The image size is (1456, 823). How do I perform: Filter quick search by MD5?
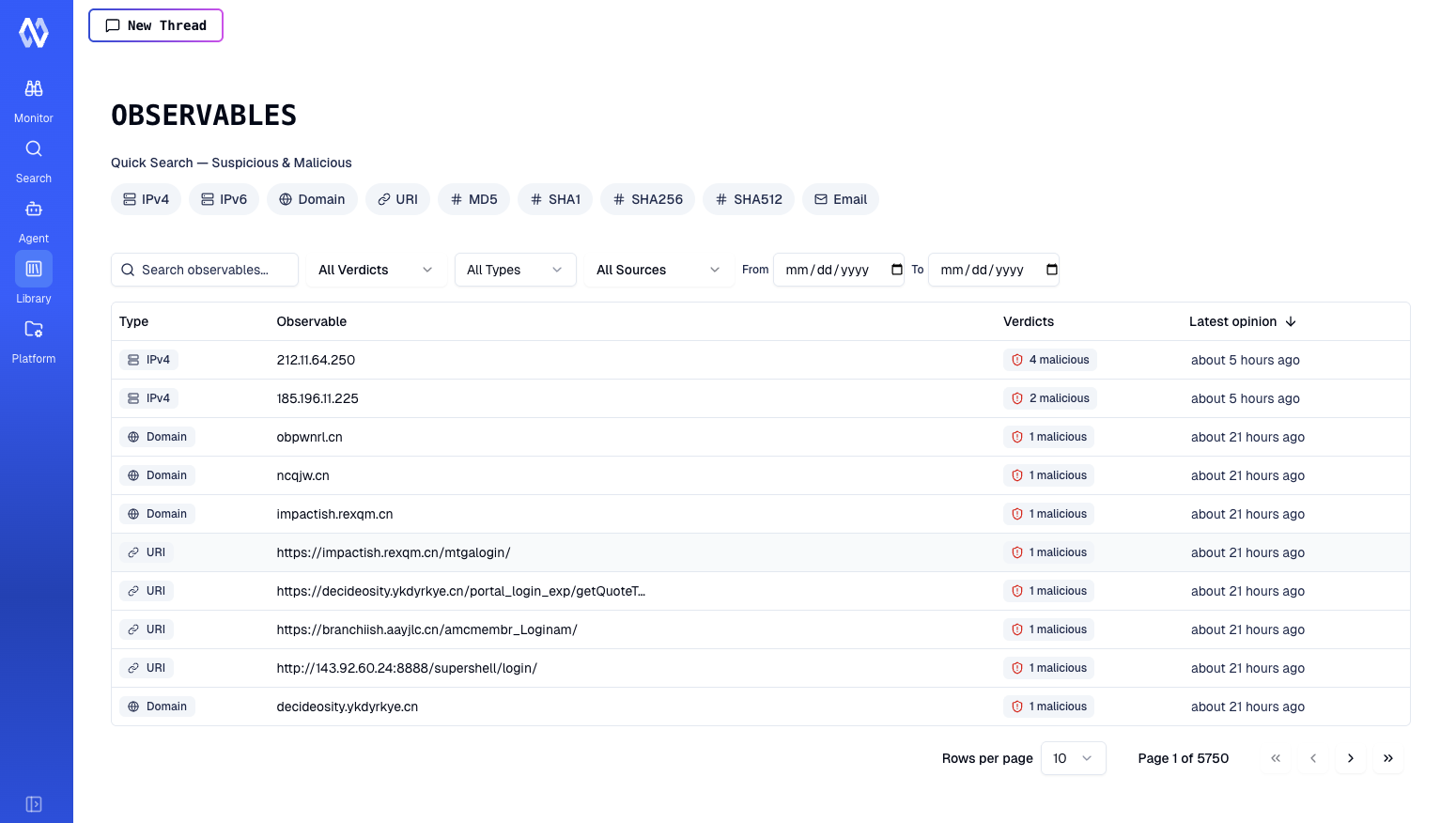click(473, 199)
